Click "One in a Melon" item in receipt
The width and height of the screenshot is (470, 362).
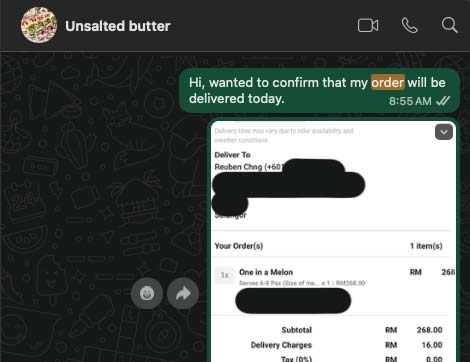(266, 272)
